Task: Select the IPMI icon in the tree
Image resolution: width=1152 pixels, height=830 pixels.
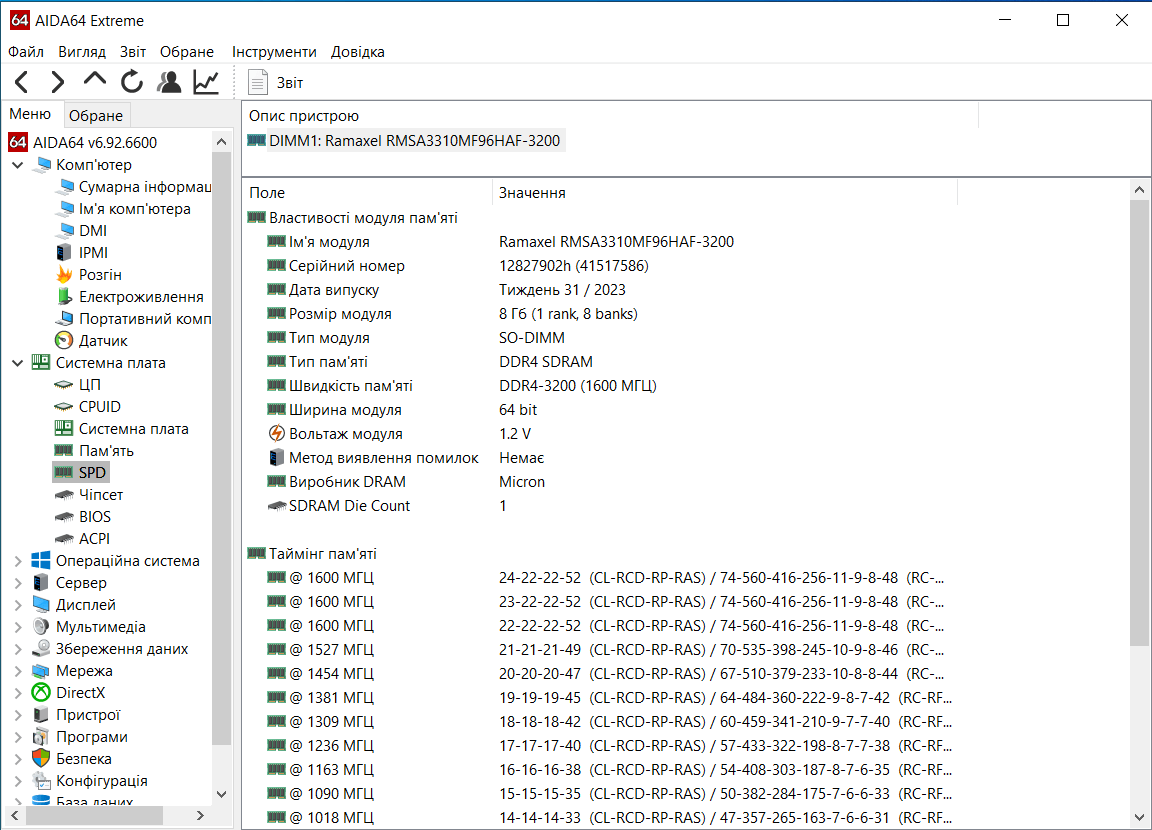Action: tap(64, 253)
